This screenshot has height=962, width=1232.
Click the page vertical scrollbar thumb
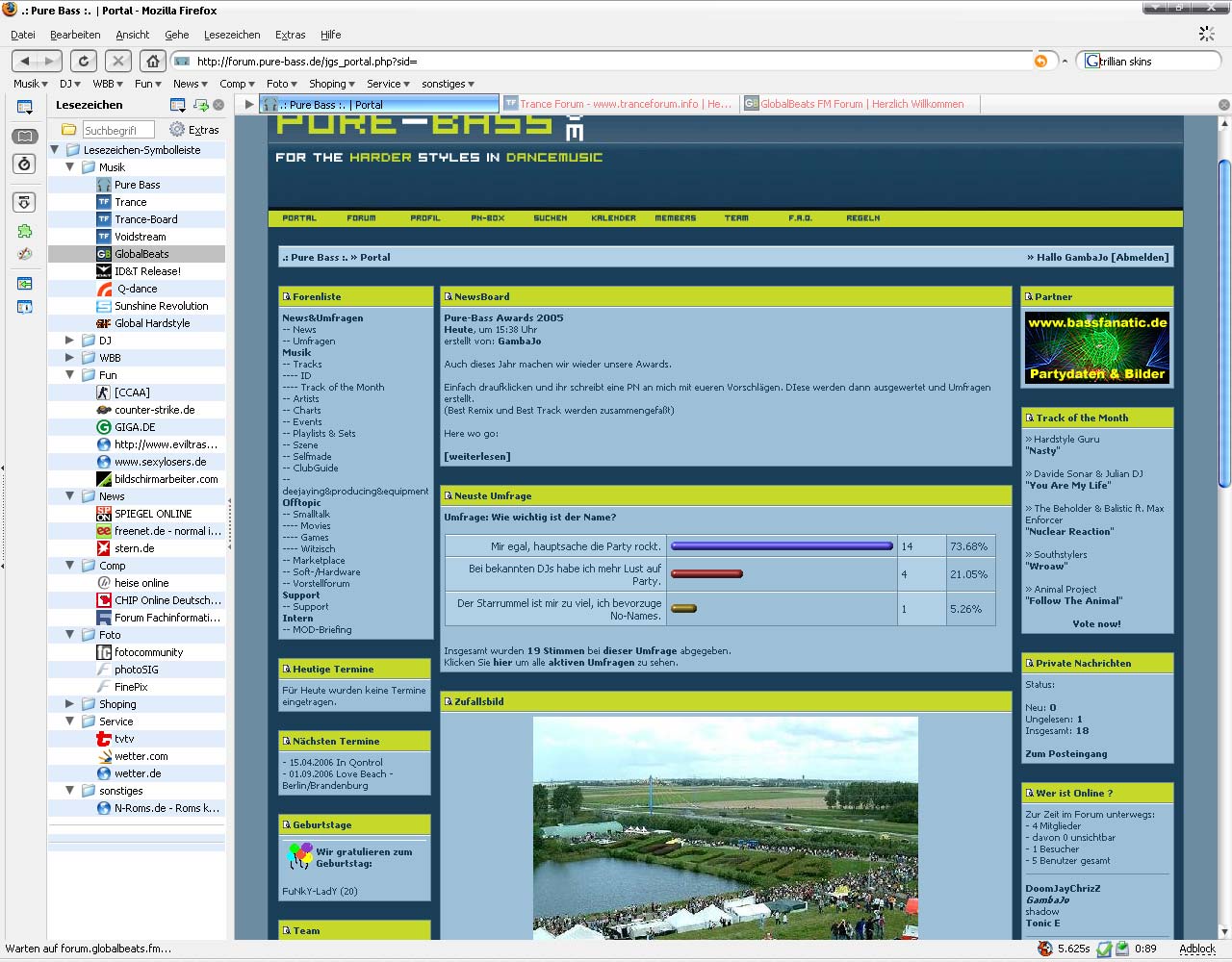pos(1224,324)
